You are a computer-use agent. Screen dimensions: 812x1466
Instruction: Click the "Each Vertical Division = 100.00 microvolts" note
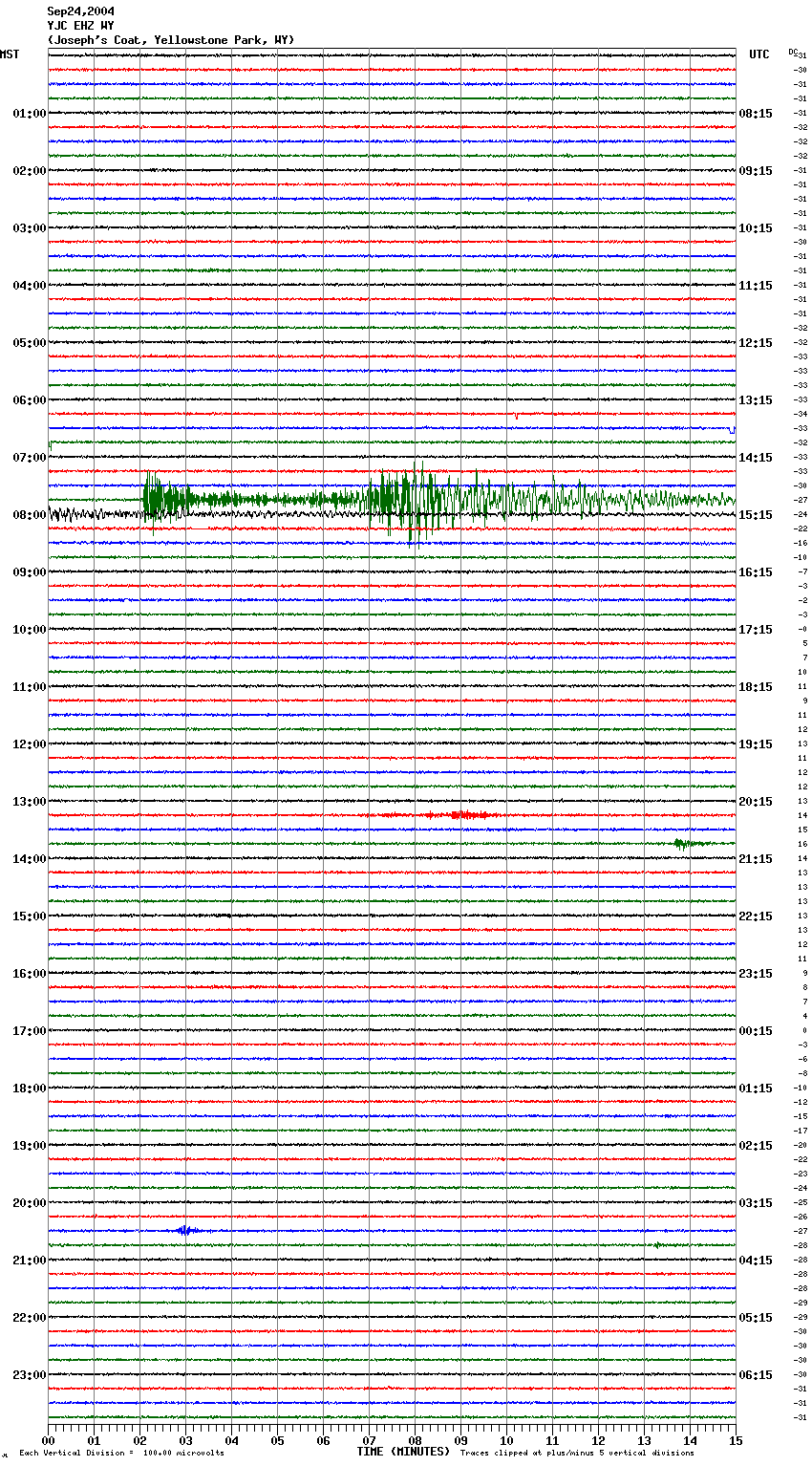tap(121, 1453)
